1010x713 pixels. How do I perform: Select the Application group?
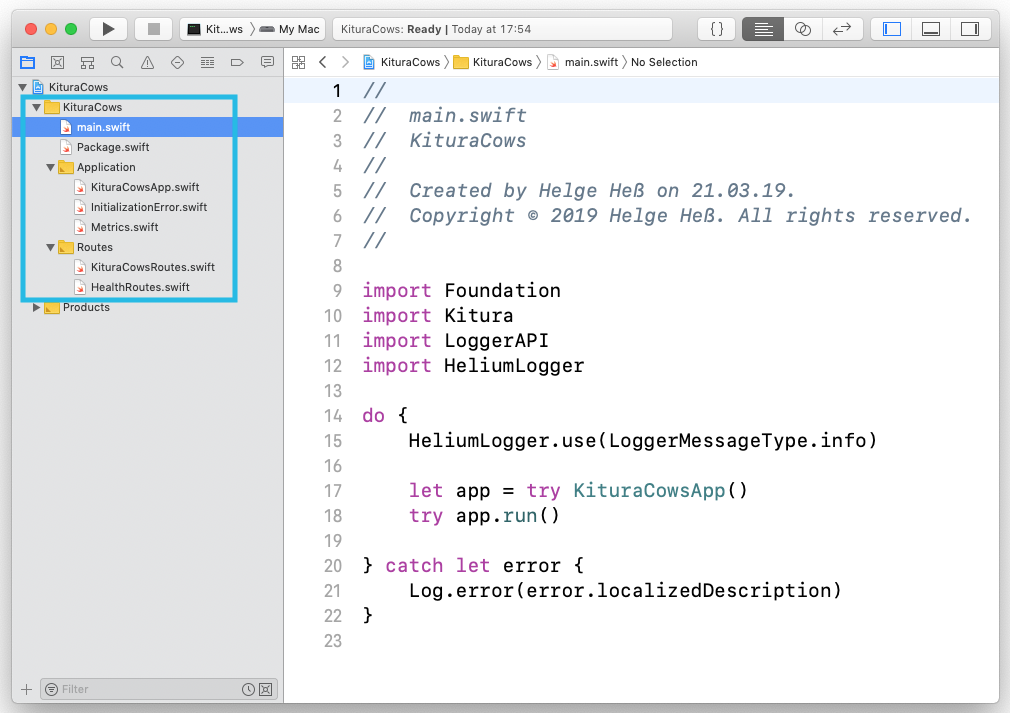[x=148, y=167]
